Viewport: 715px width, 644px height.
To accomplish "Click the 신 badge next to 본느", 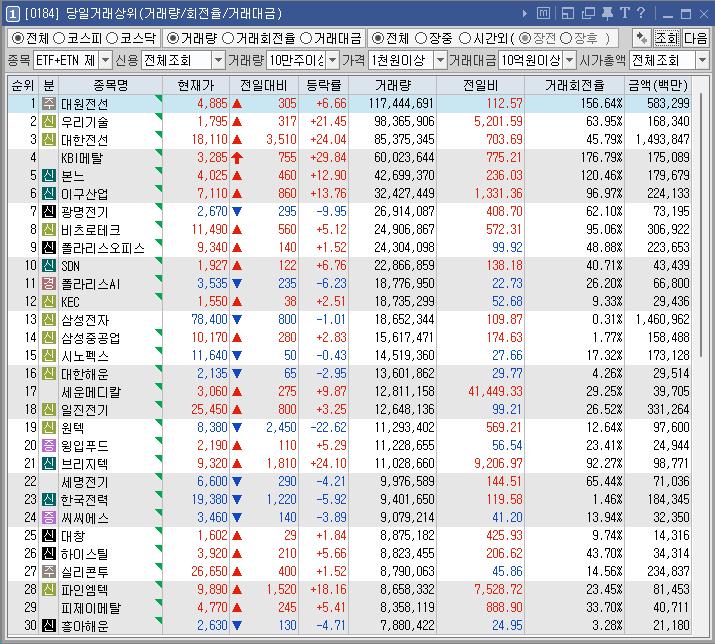I will (x=49, y=175).
